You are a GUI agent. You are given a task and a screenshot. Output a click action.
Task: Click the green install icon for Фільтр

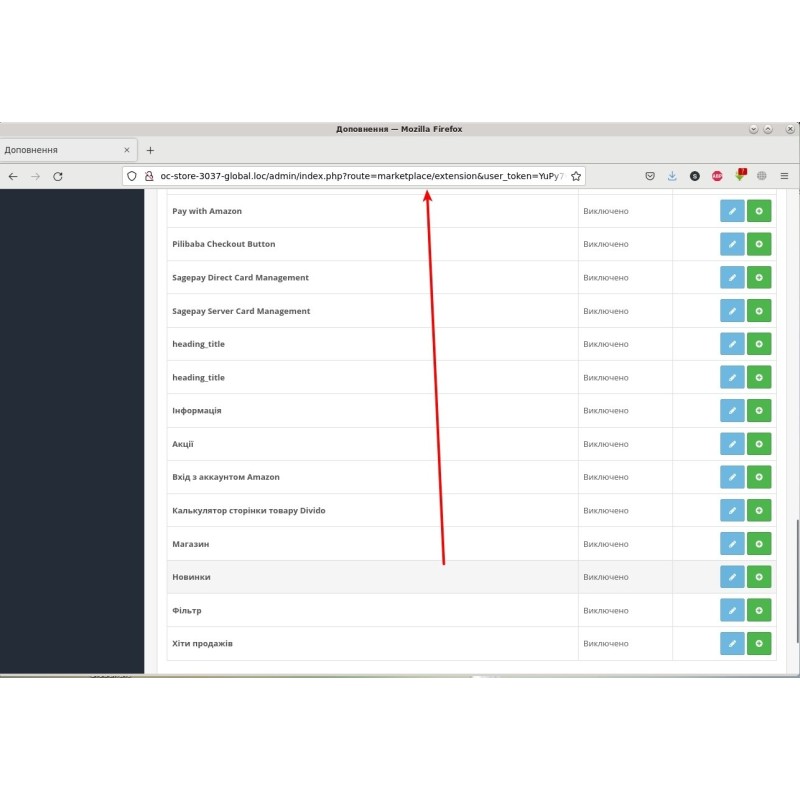point(759,610)
